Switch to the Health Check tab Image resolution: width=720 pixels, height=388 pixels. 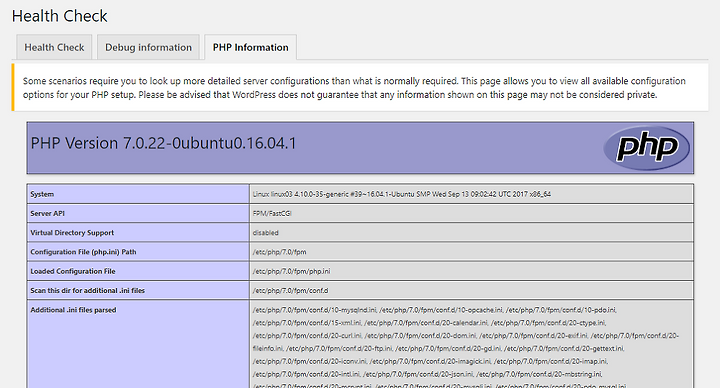click(x=54, y=47)
